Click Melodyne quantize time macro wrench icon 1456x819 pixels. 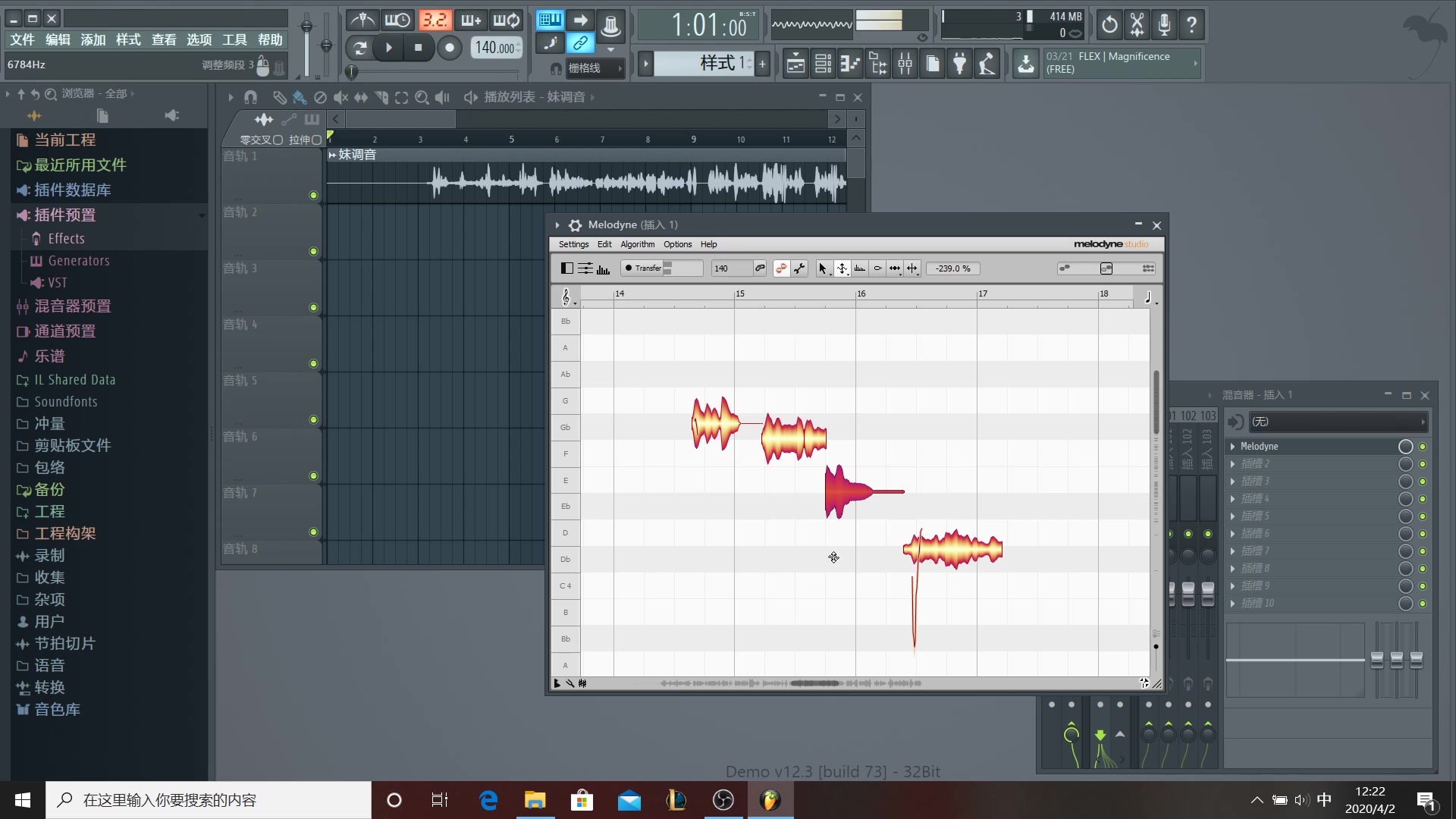click(799, 268)
